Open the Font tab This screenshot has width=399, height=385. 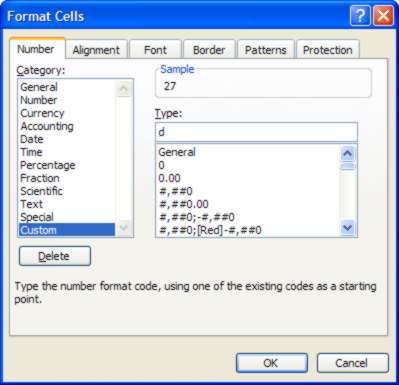155,50
